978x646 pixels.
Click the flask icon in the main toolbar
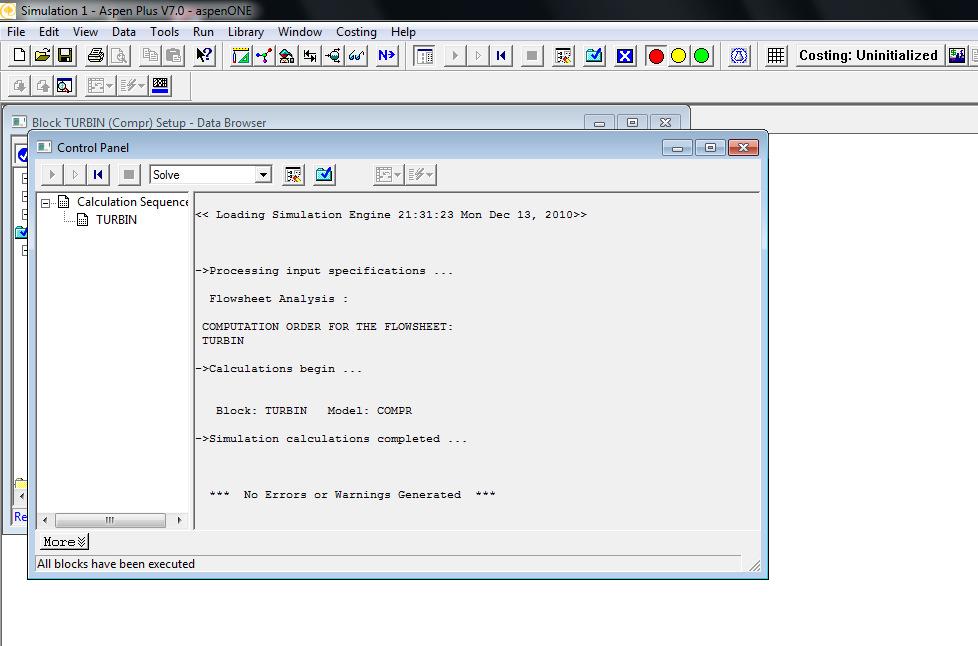coord(739,55)
